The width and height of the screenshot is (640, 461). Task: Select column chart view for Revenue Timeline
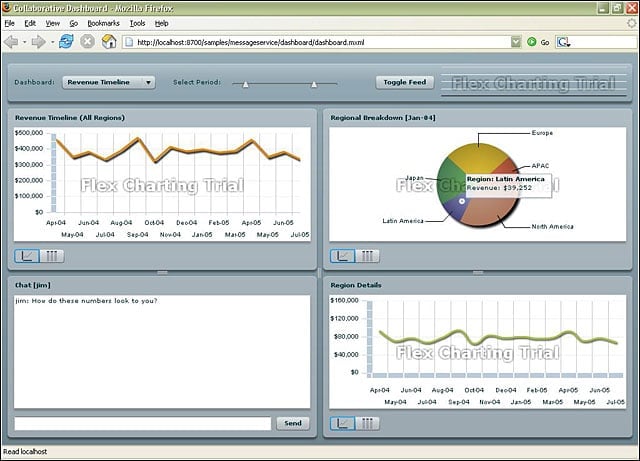(52, 256)
